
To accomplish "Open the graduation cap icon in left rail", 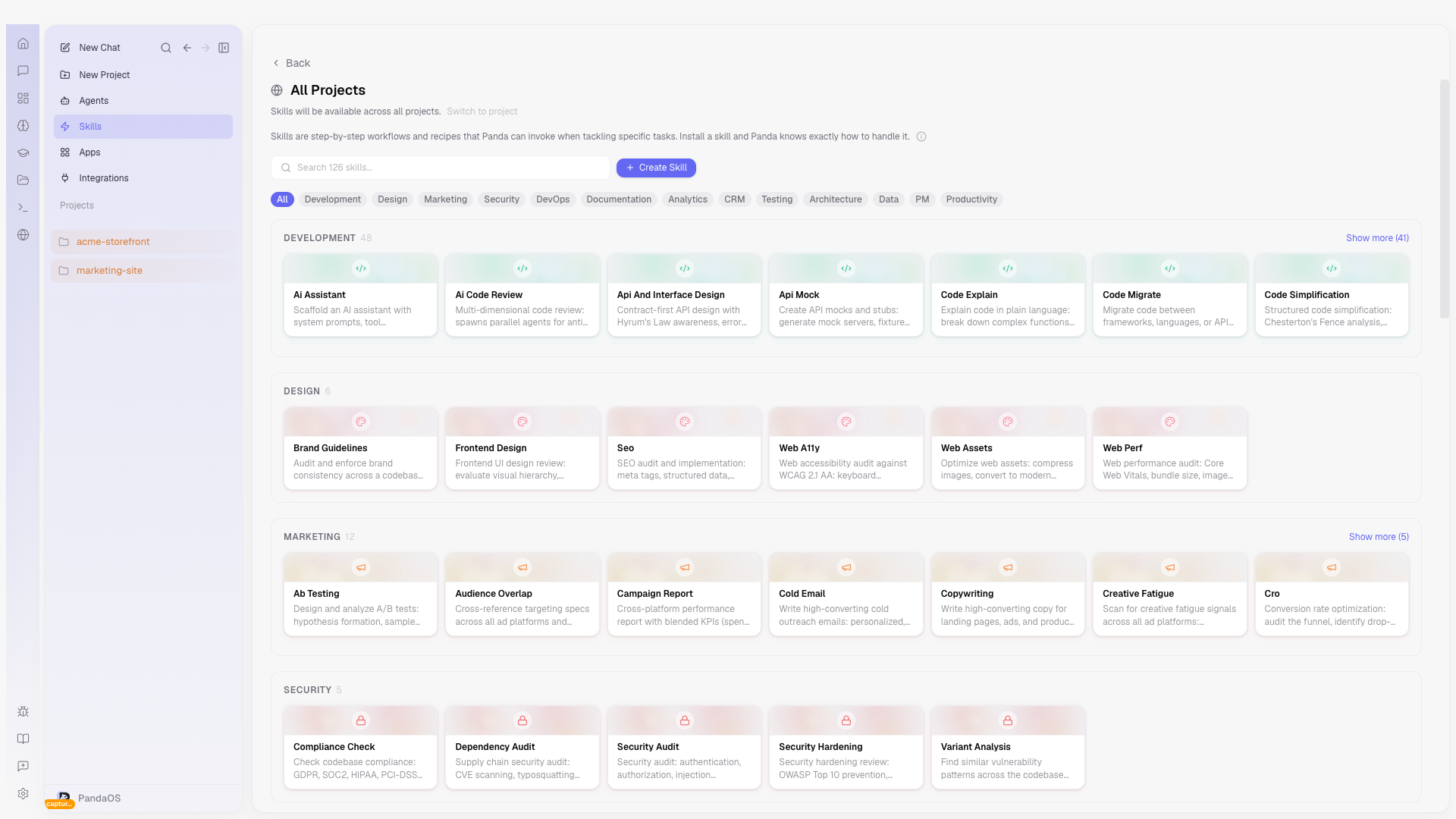I will pyautogui.click(x=23, y=152).
